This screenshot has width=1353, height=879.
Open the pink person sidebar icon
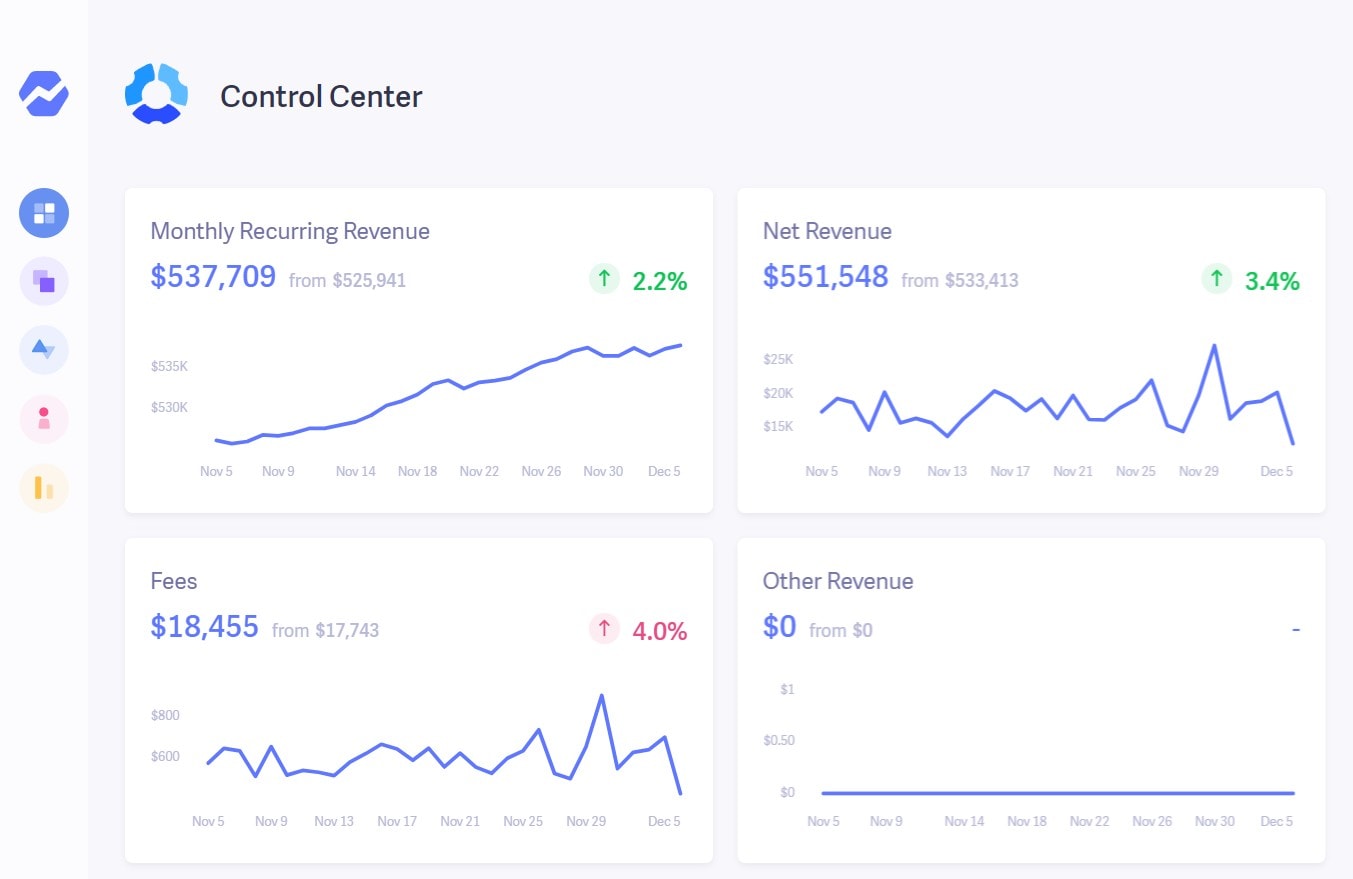(44, 419)
